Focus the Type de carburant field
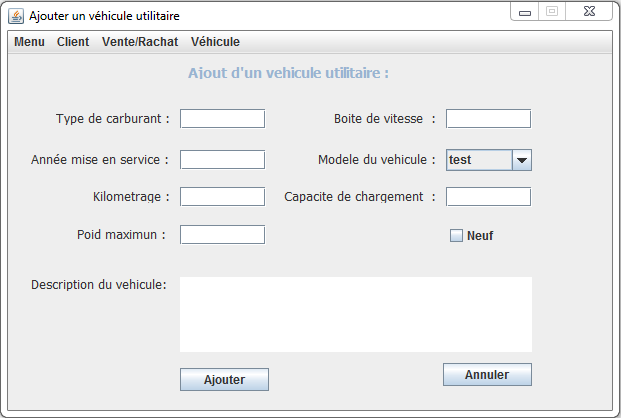Viewport: 621px width, 418px height. 223,118
